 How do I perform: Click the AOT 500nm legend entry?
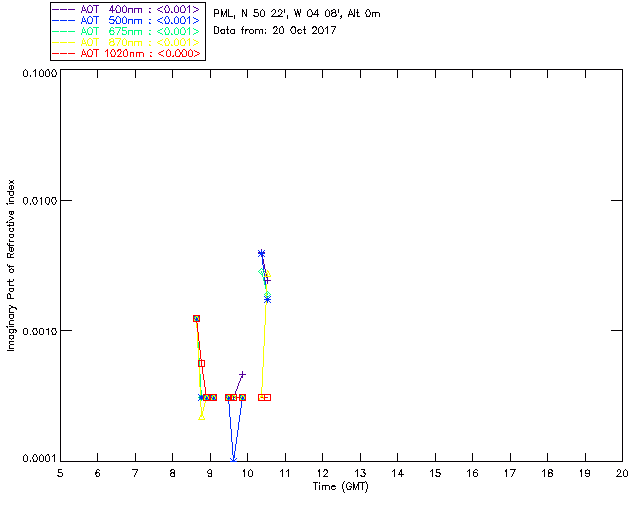pos(126,20)
